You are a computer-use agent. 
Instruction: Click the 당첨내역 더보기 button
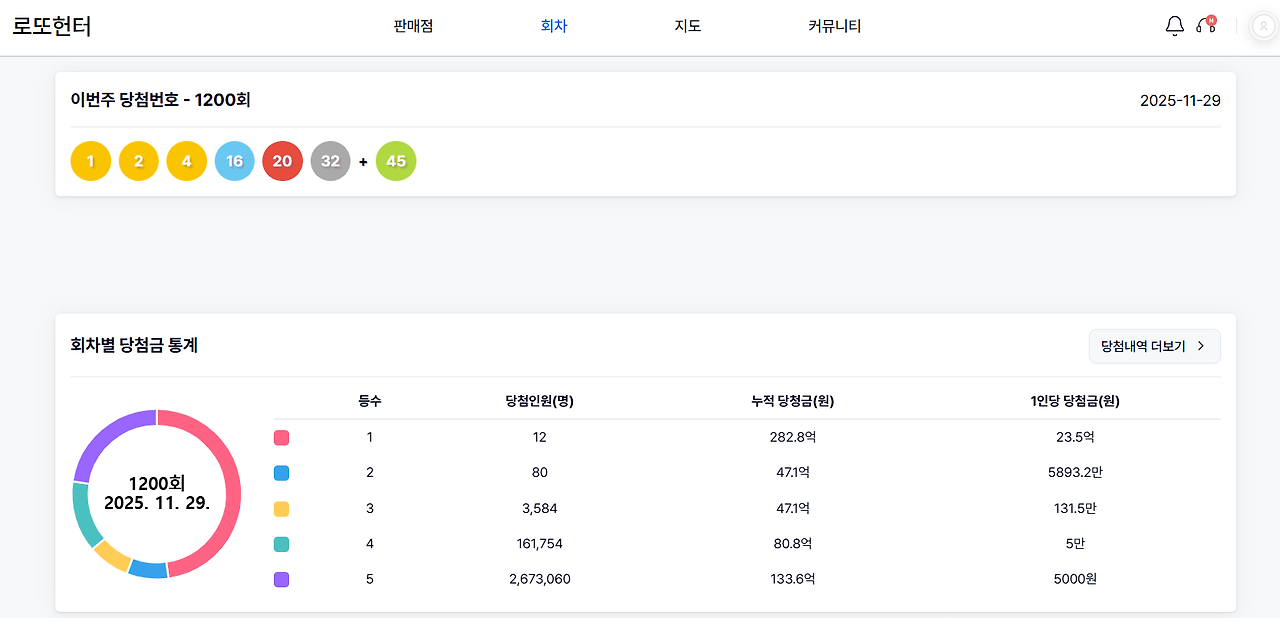pos(1155,346)
